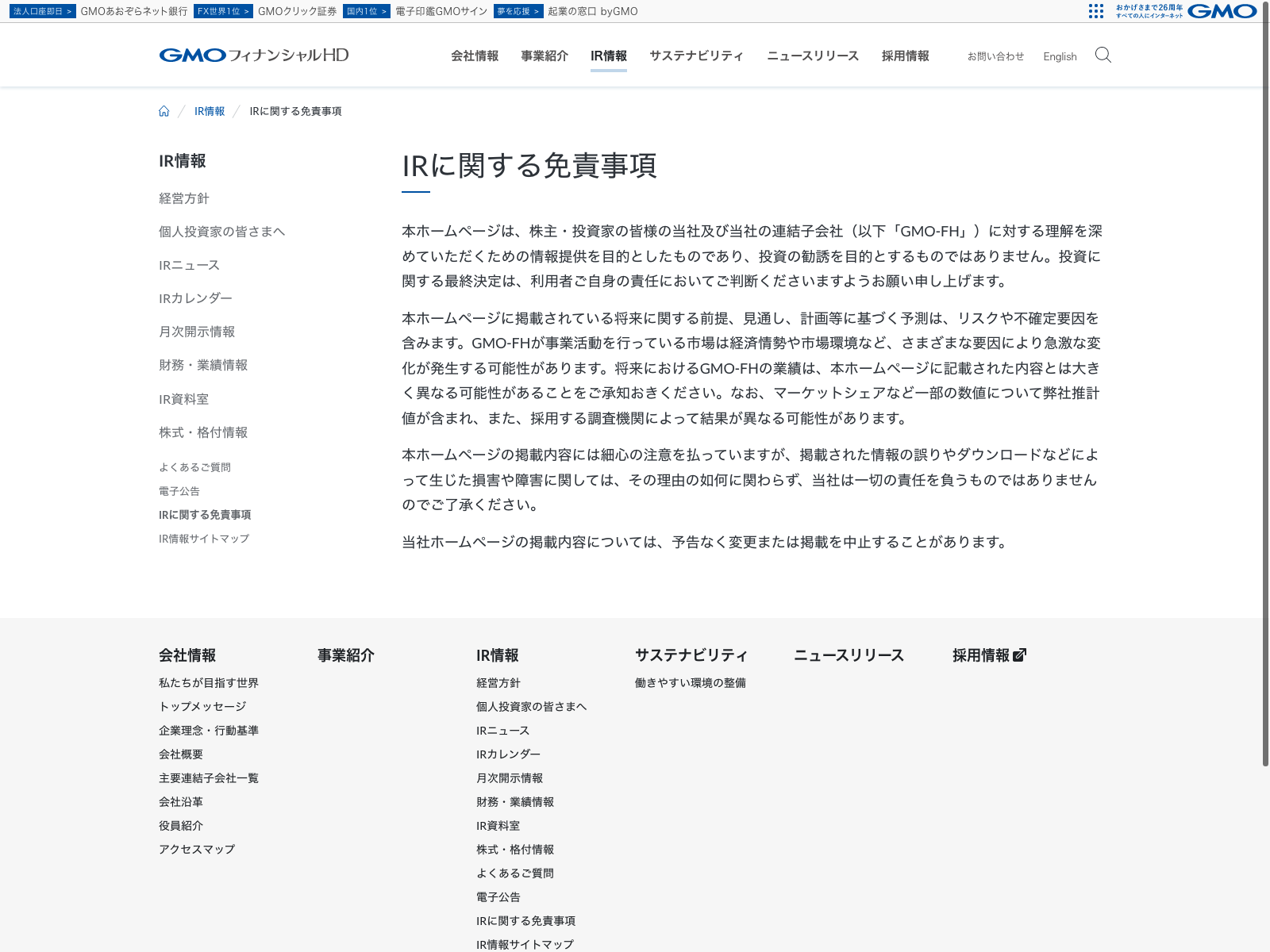Click the GMO logo in top-right corner

(x=1222, y=11)
